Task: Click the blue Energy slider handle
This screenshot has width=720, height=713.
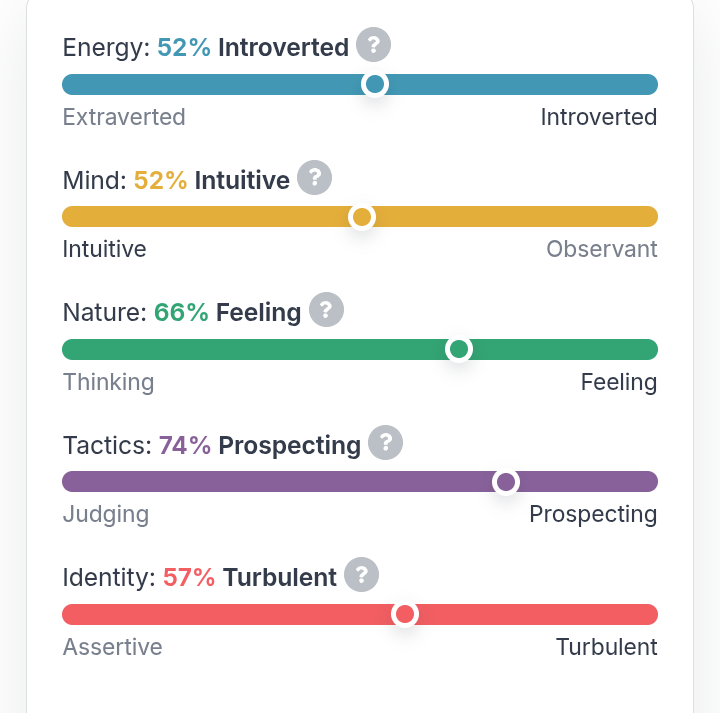Action: [x=375, y=84]
